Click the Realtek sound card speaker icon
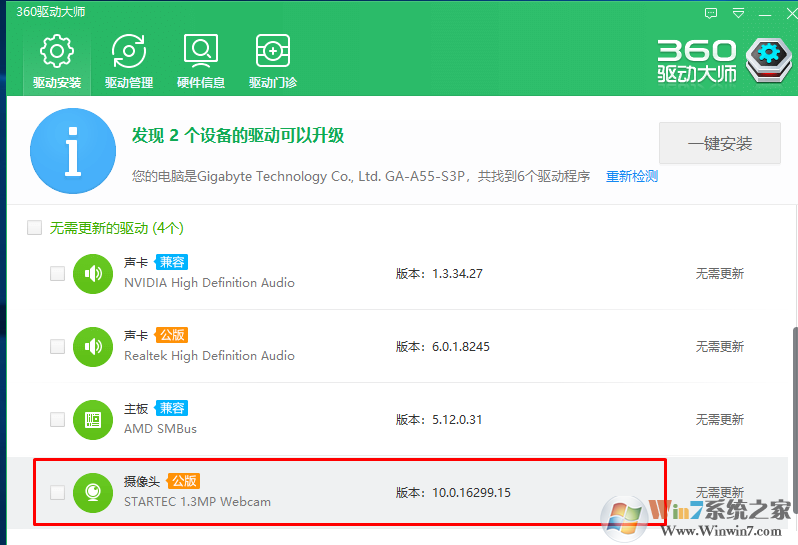798x545 pixels. 93,347
